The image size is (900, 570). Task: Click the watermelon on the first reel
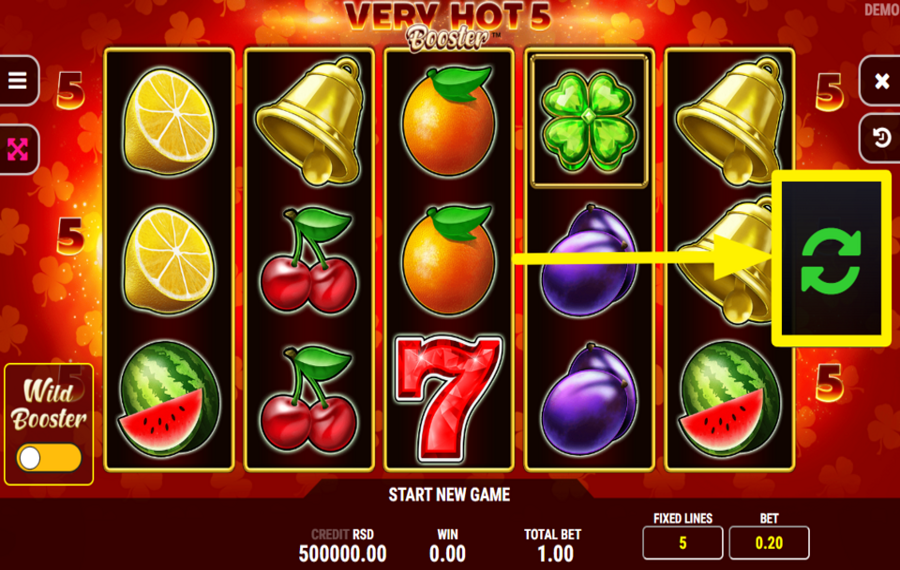[x=169, y=399]
